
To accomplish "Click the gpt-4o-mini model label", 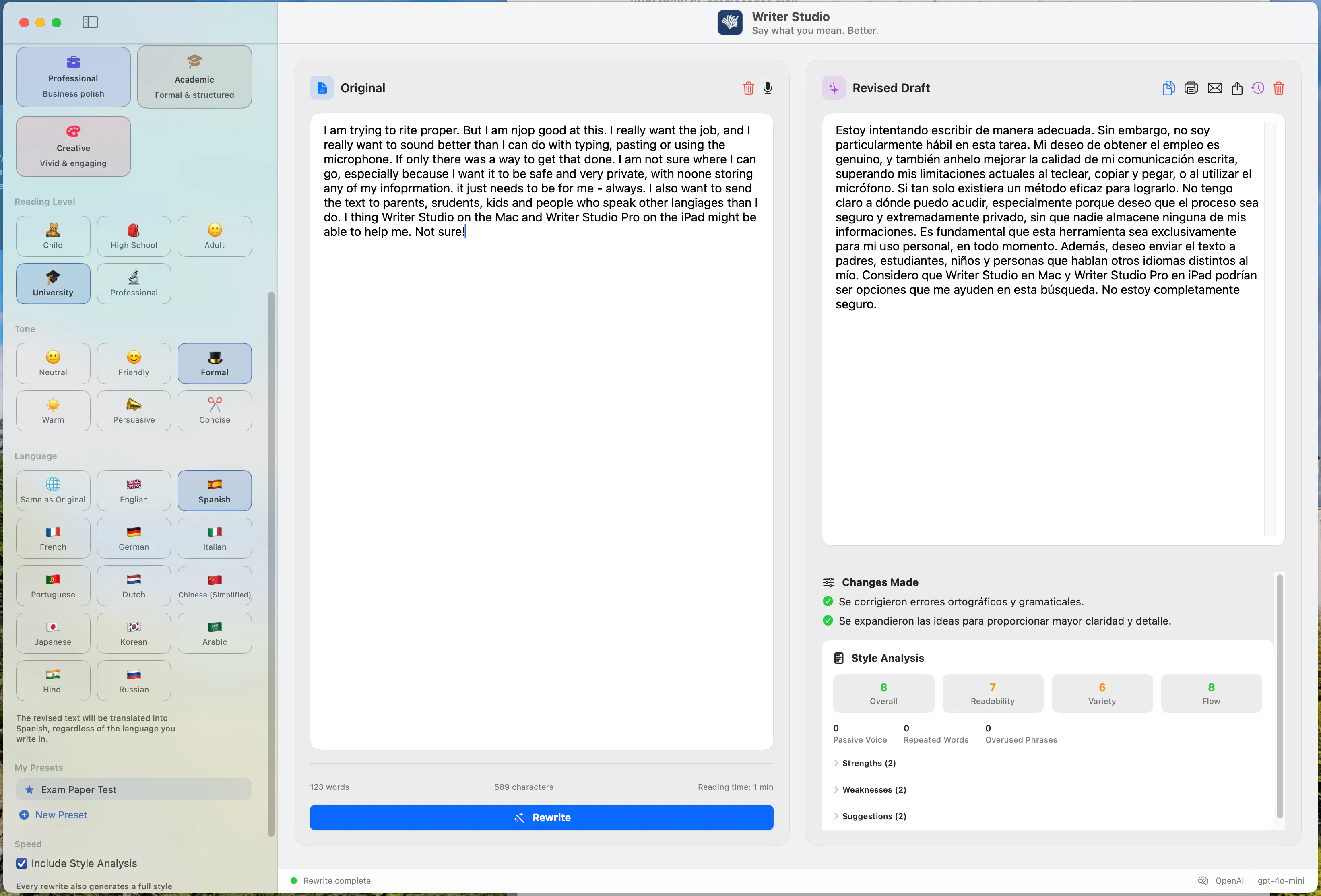I will [1281, 881].
